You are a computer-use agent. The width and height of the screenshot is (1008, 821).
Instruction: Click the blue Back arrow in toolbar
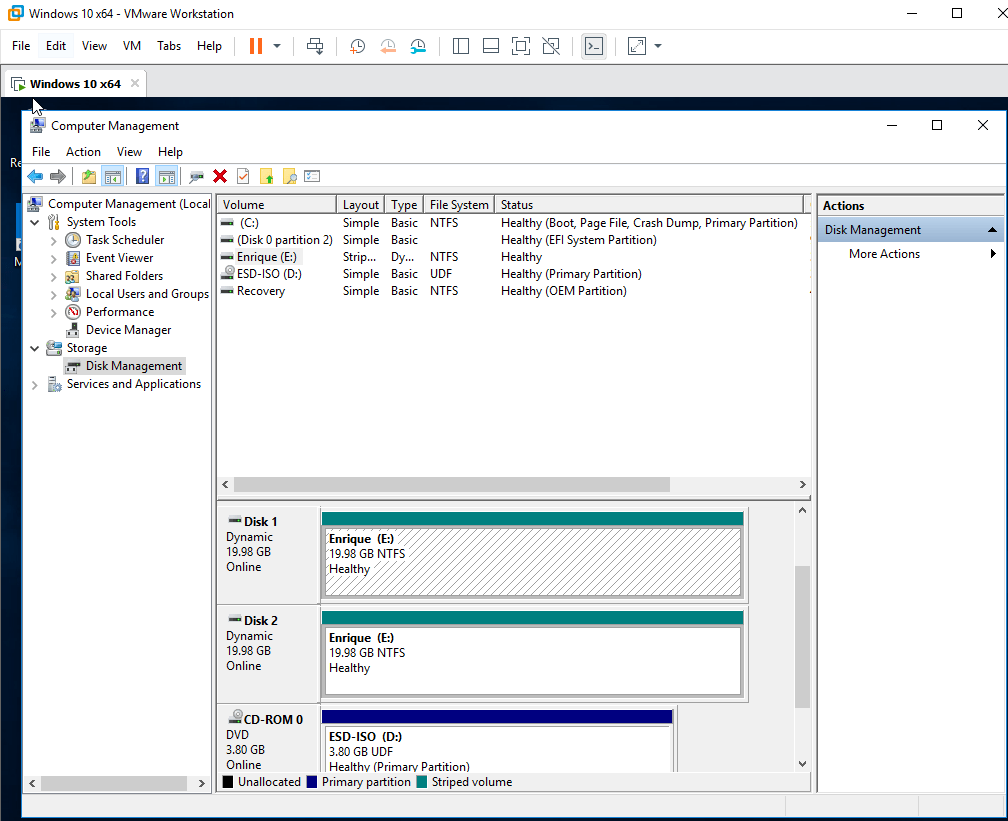tap(35, 176)
